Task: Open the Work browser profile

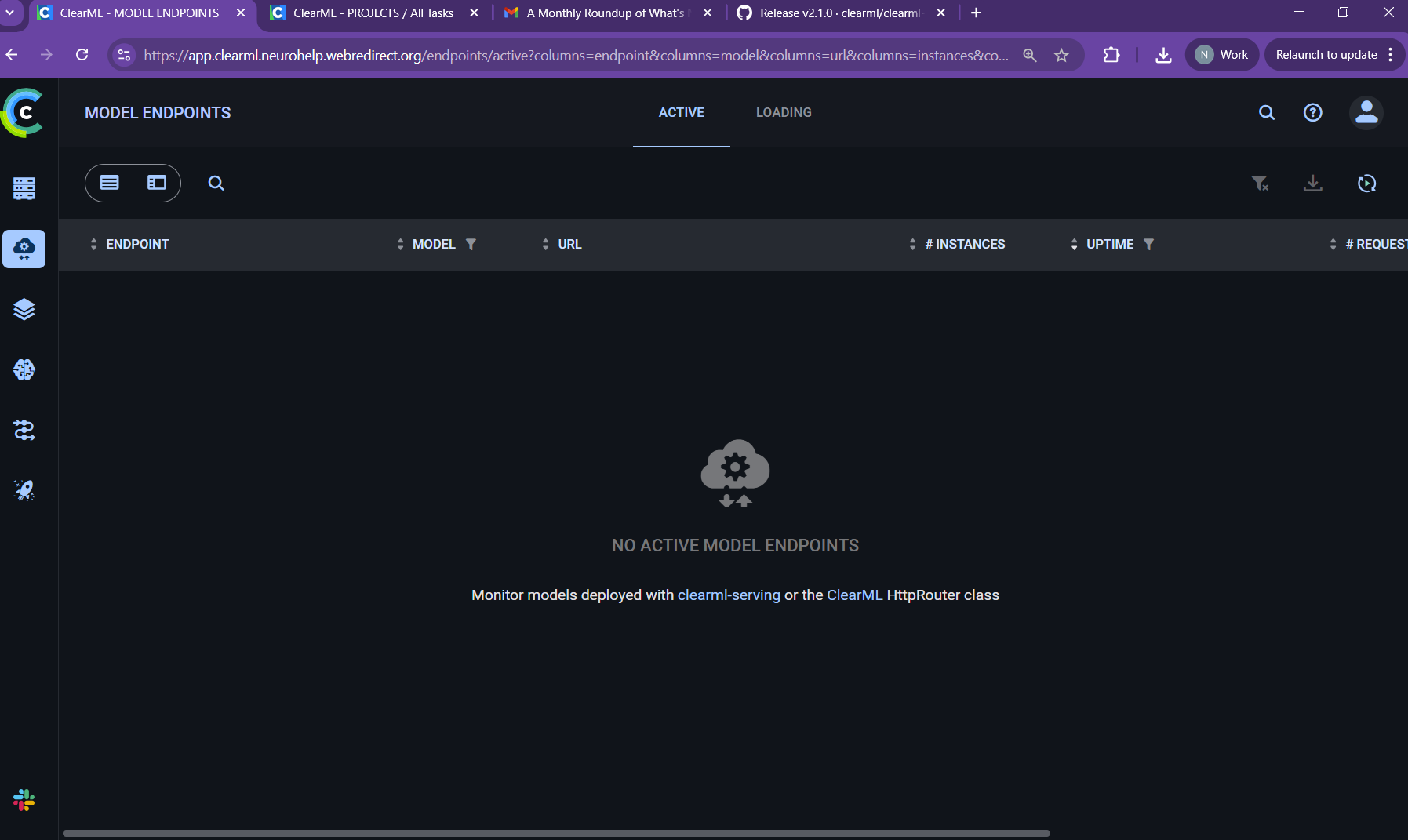Action: point(1222,55)
